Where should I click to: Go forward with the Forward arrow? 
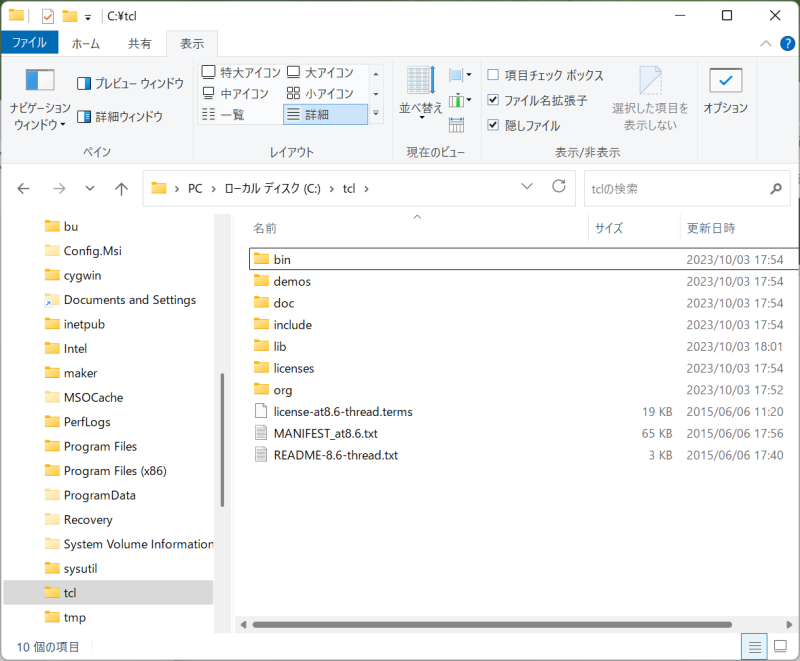pyautogui.click(x=59, y=189)
